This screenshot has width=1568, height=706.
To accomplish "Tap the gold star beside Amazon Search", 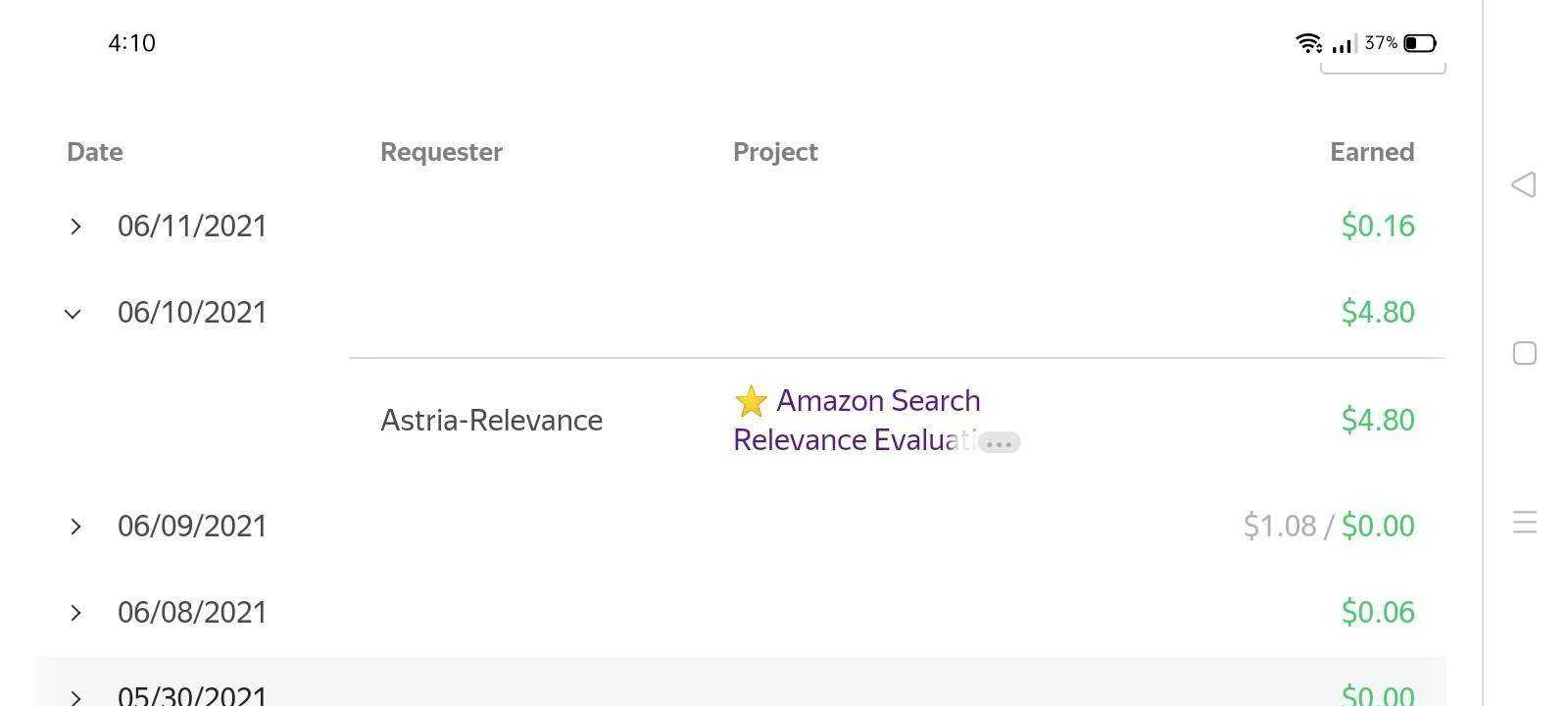I will pos(751,401).
